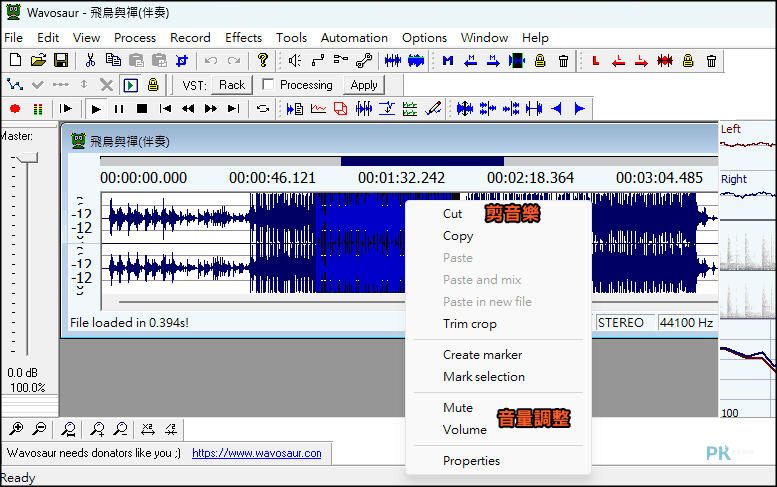Save the file with the floppy disk icon
The height and width of the screenshot is (487, 777).
[61, 60]
